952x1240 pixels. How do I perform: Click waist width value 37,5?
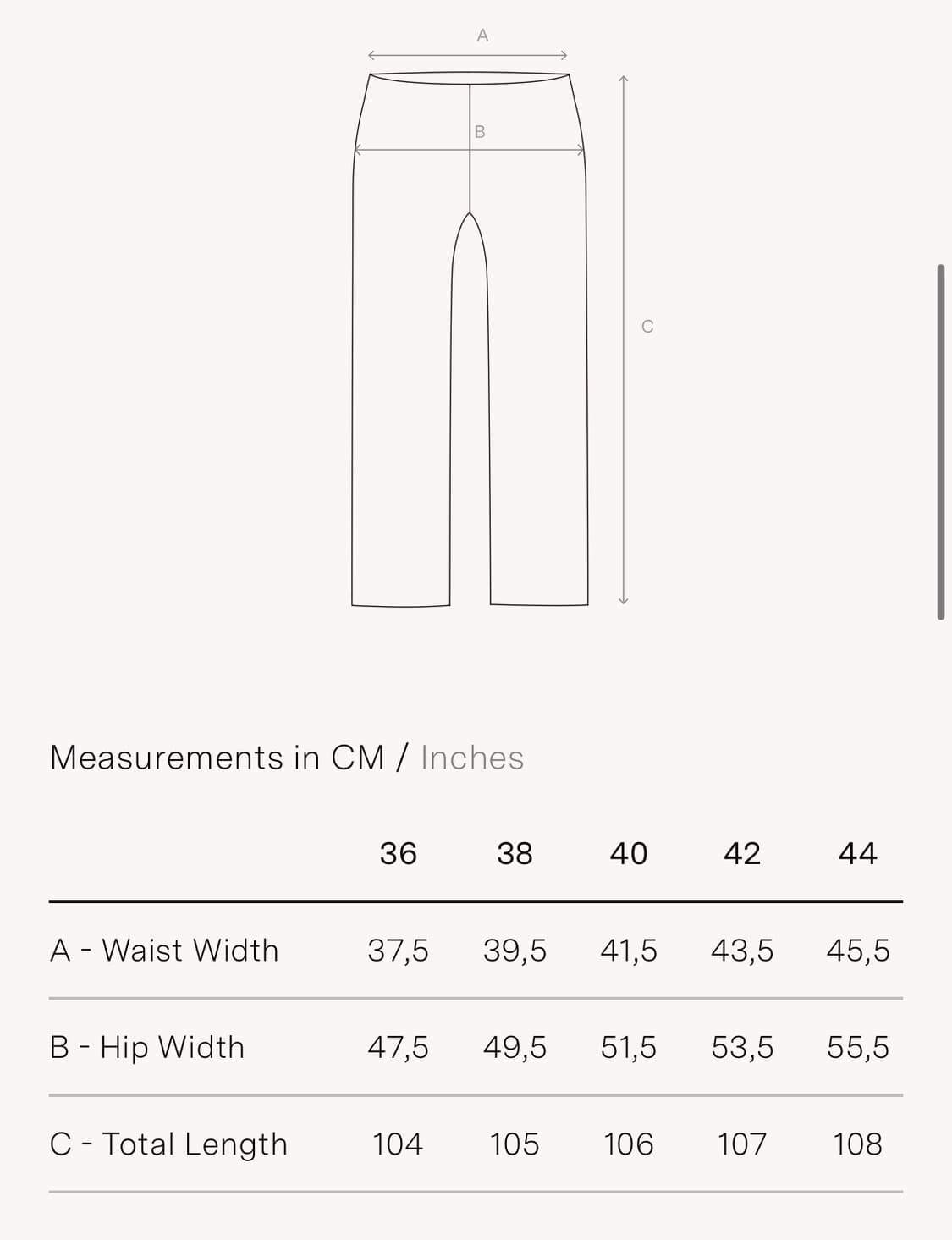[x=398, y=951]
